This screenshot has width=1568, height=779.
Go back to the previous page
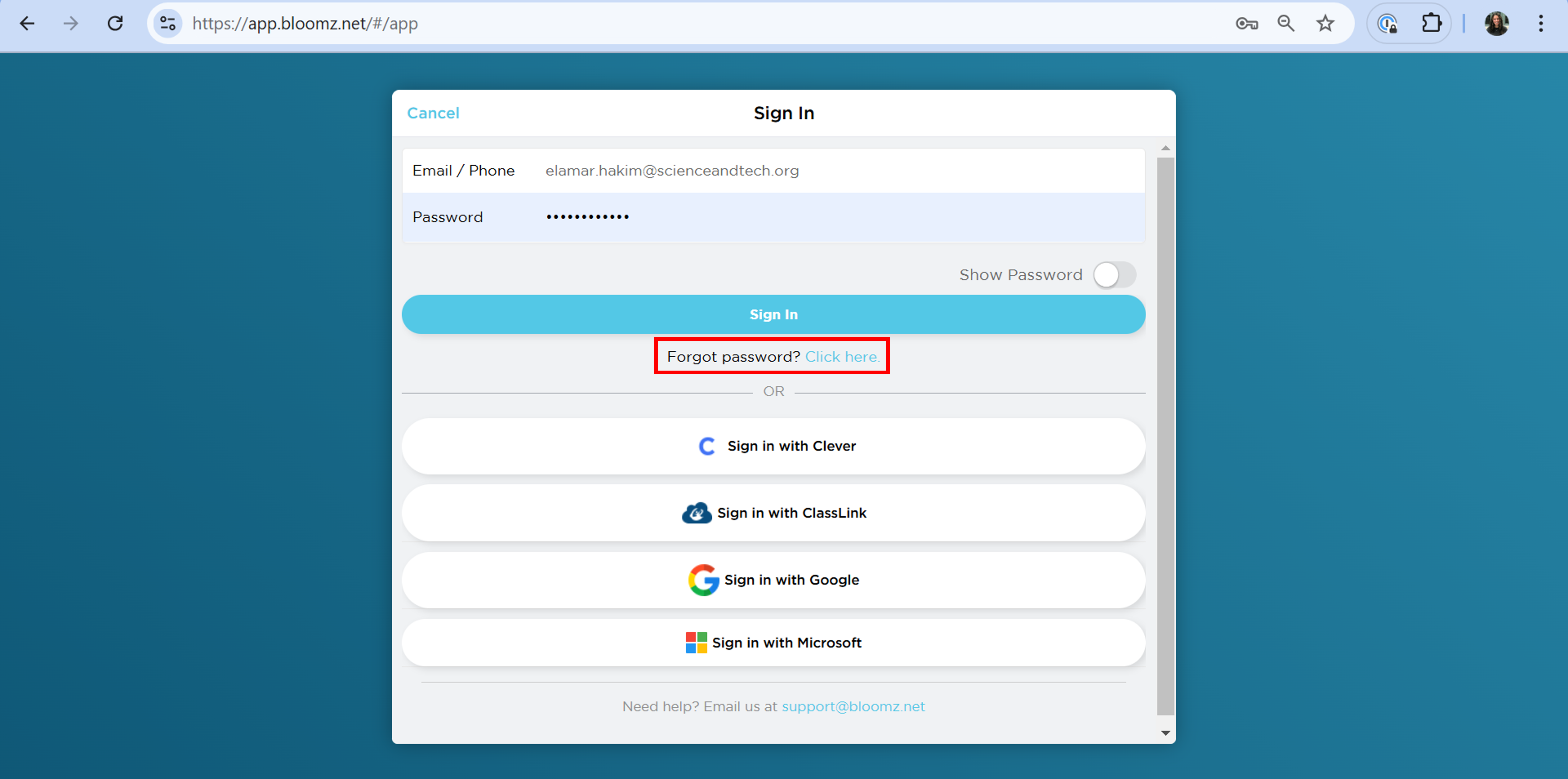click(27, 24)
